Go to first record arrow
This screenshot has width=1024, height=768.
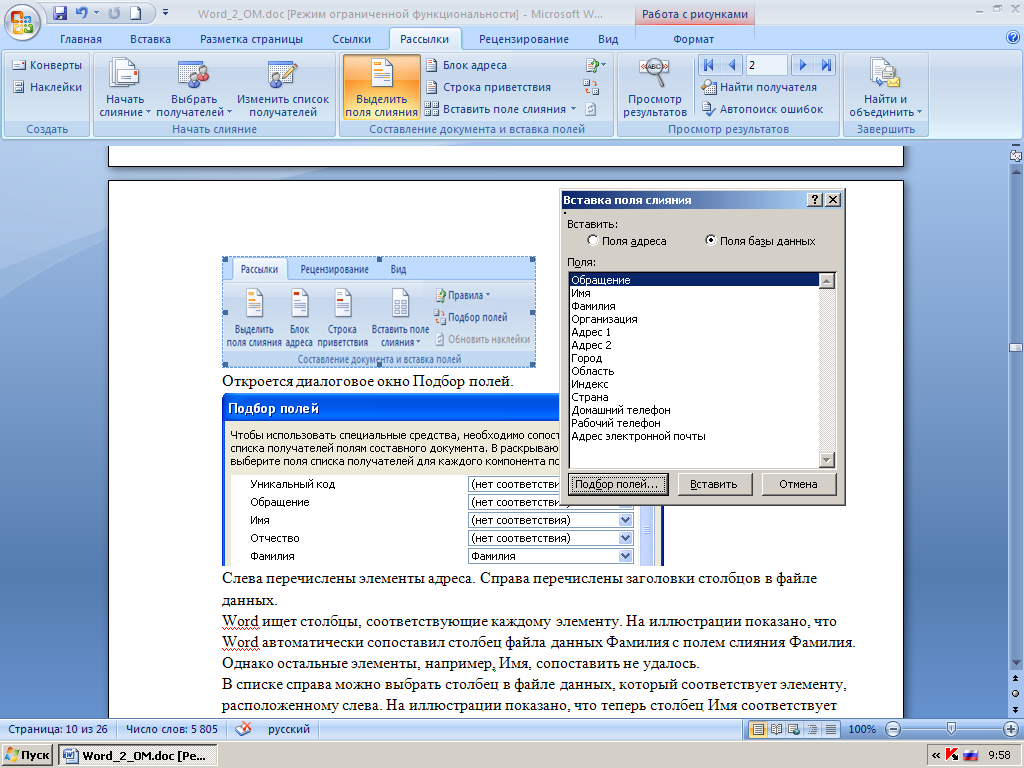709,65
